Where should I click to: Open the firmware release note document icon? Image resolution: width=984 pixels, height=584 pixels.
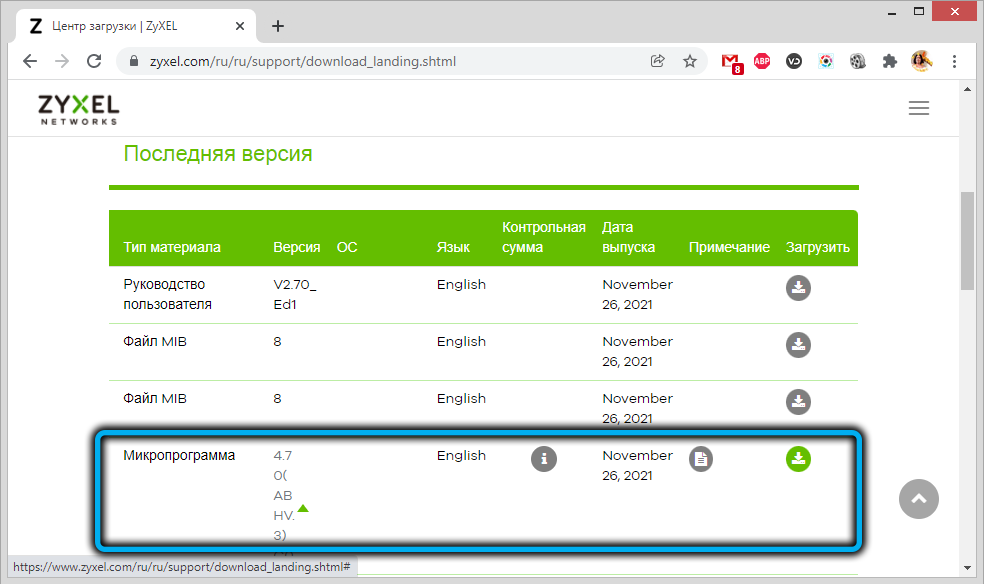click(701, 459)
